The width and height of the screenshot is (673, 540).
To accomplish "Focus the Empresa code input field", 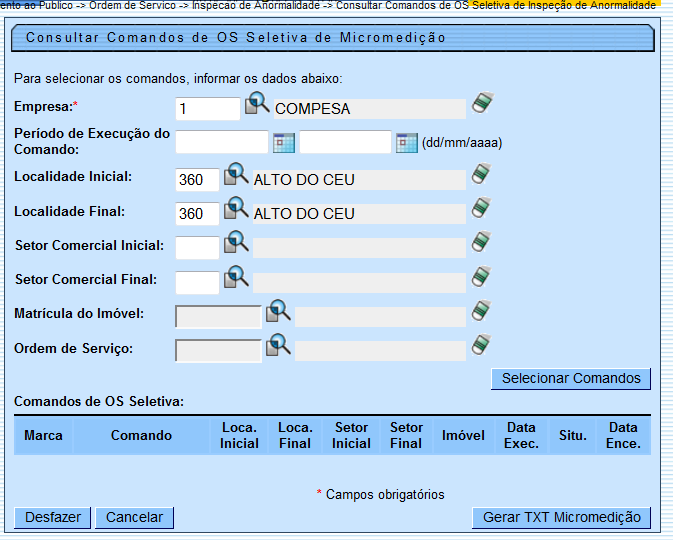I will pyautogui.click(x=207, y=108).
